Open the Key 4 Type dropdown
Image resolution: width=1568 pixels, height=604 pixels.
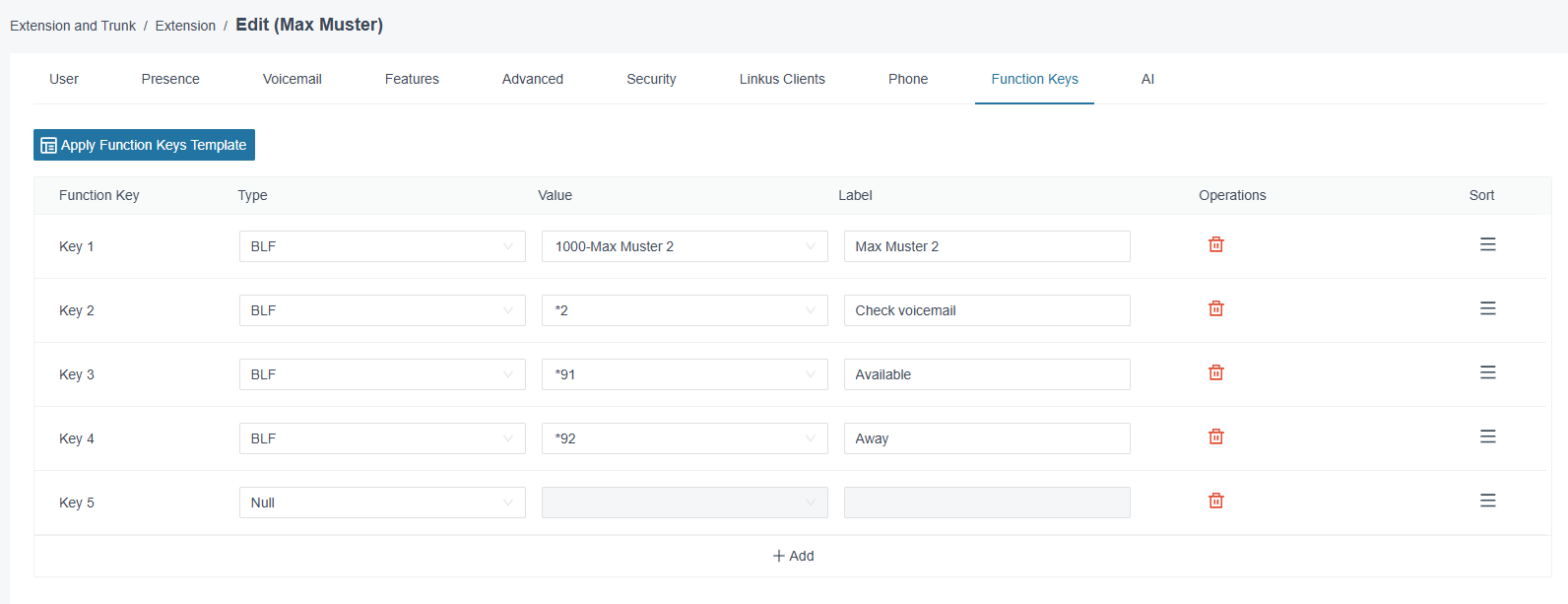tap(382, 438)
